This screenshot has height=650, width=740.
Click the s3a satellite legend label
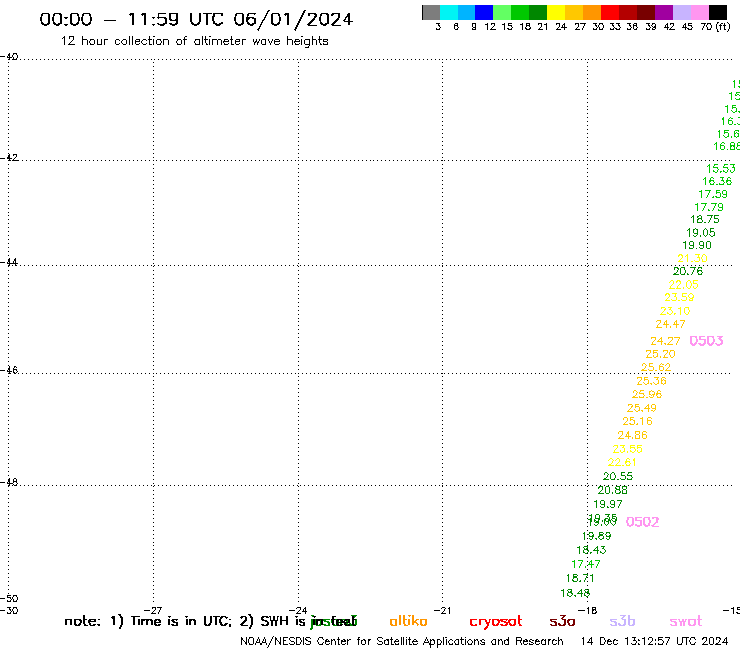click(562, 621)
